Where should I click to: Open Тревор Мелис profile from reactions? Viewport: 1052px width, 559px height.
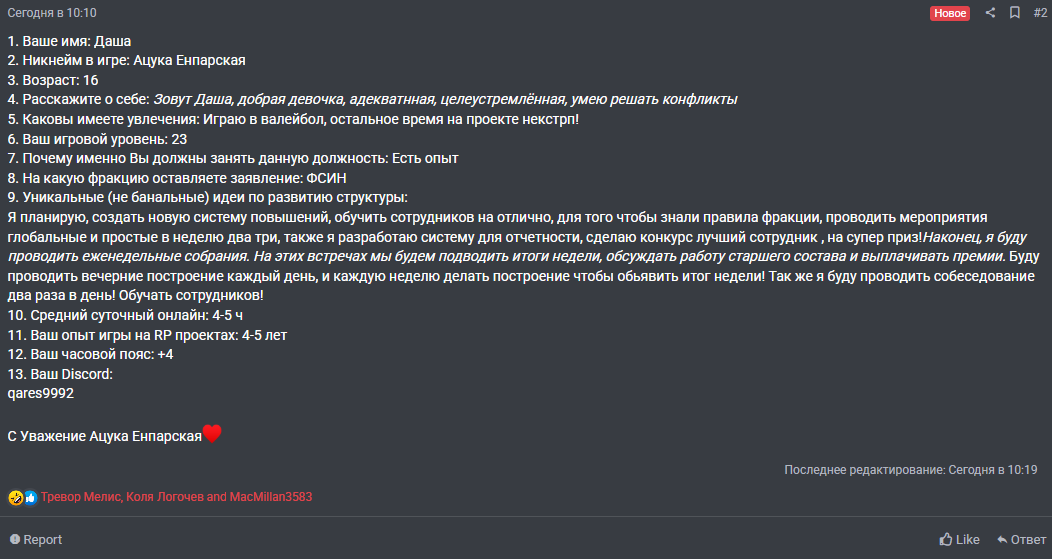coord(81,497)
